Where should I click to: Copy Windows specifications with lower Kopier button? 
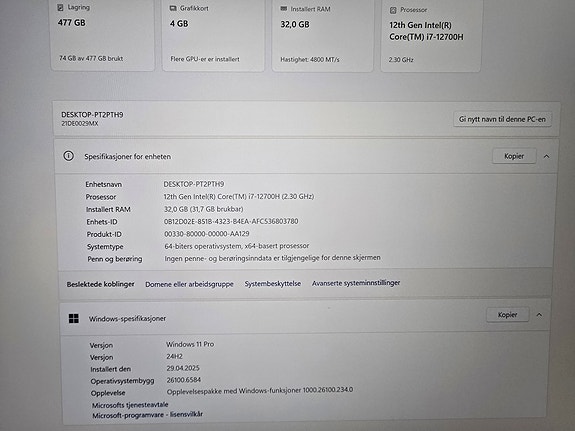[508, 315]
